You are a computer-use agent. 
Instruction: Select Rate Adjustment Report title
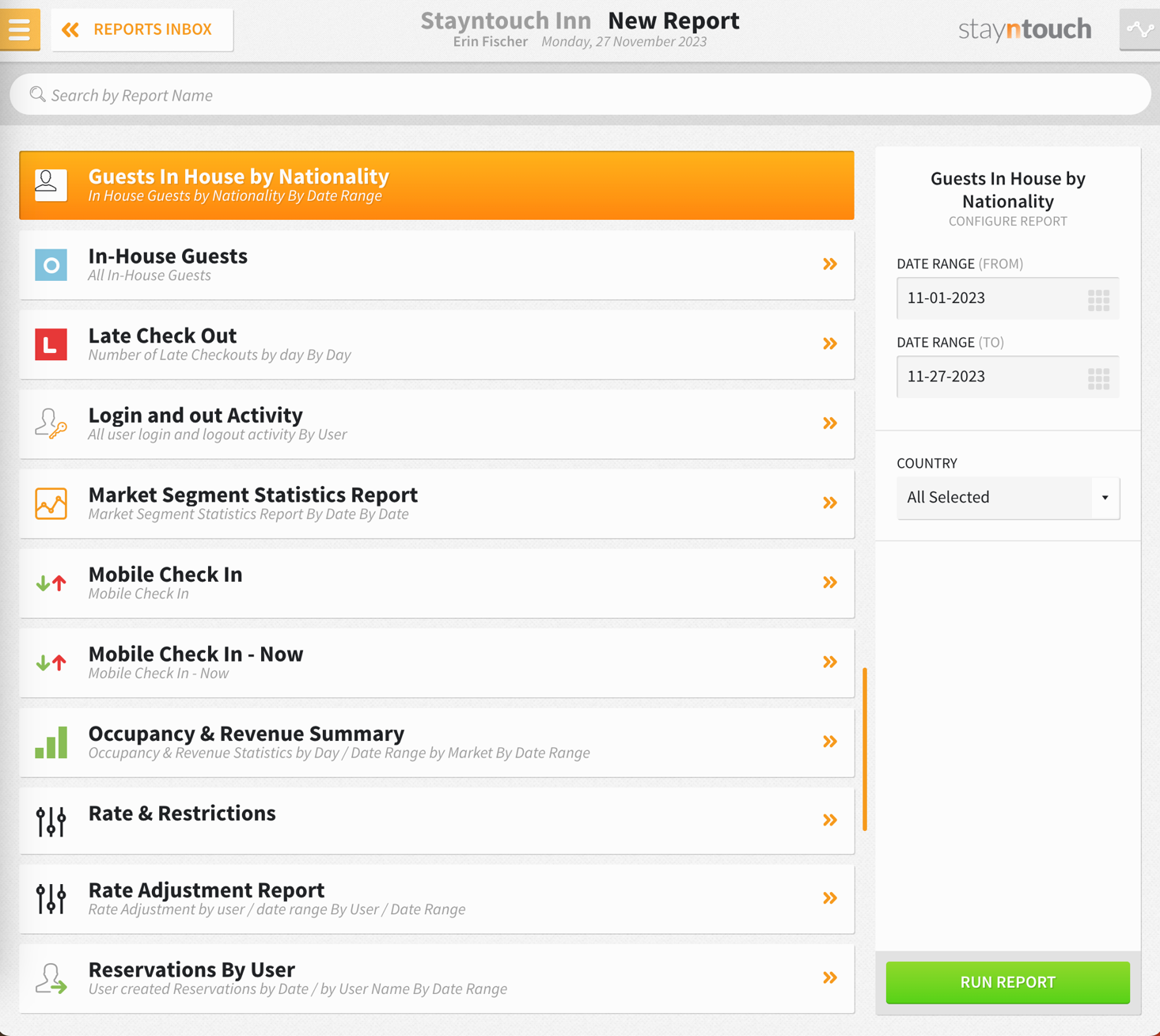tap(207, 890)
